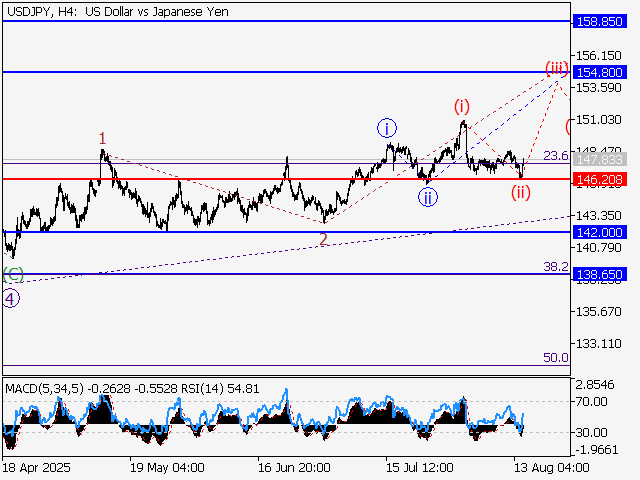Image resolution: width=640 pixels, height=480 pixels.
Task: Select the 23.6 Fibonacci level label
Action: click(x=556, y=156)
